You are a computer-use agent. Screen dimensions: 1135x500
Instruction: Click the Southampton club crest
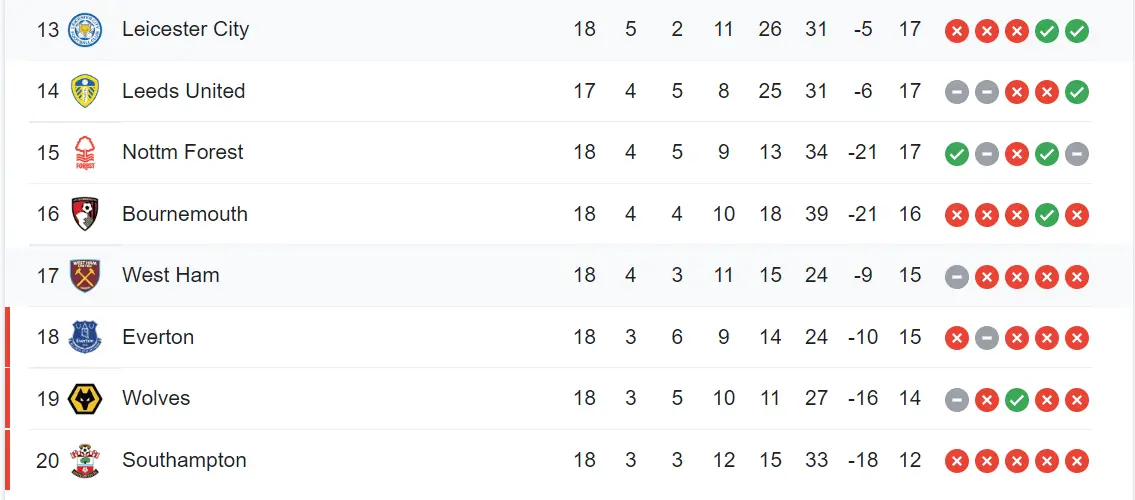(85, 461)
